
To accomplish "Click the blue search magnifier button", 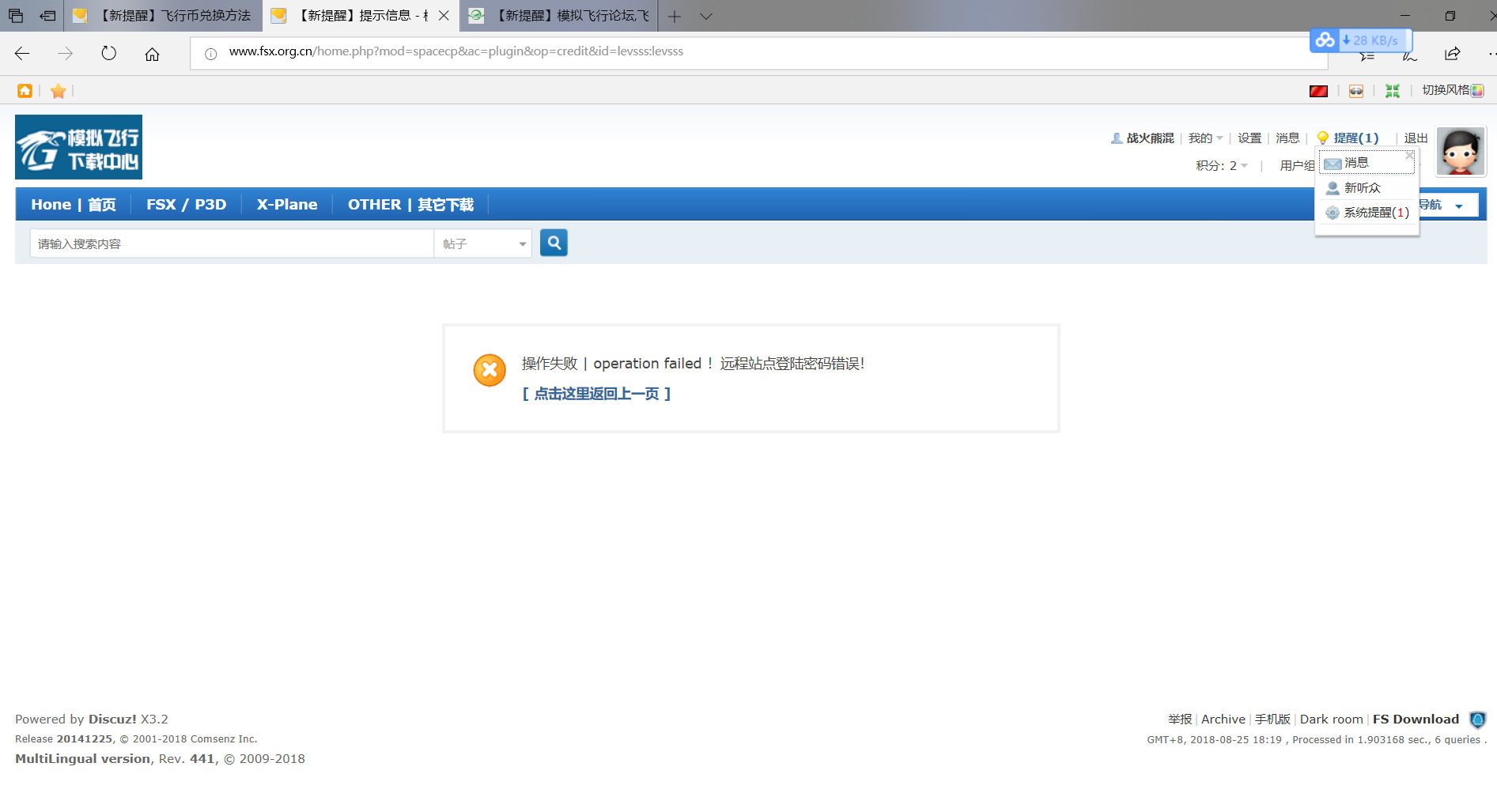I will (x=554, y=243).
